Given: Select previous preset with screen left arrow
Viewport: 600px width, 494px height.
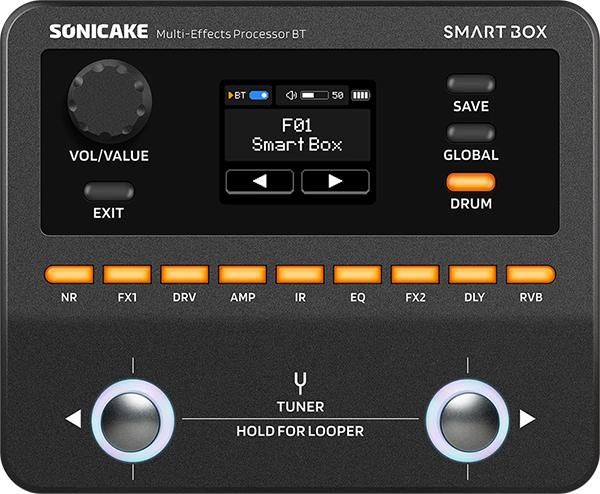Looking at the screenshot, I should 260,181.
